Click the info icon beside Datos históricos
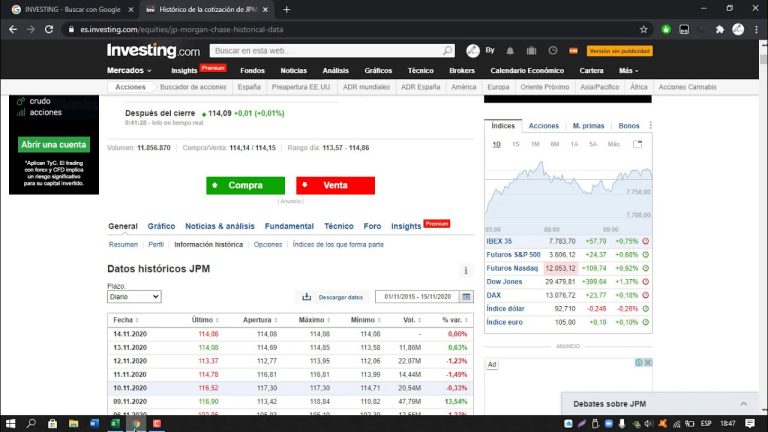Image resolution: width=768 pixels, height=432 pixels. point(465,270)
